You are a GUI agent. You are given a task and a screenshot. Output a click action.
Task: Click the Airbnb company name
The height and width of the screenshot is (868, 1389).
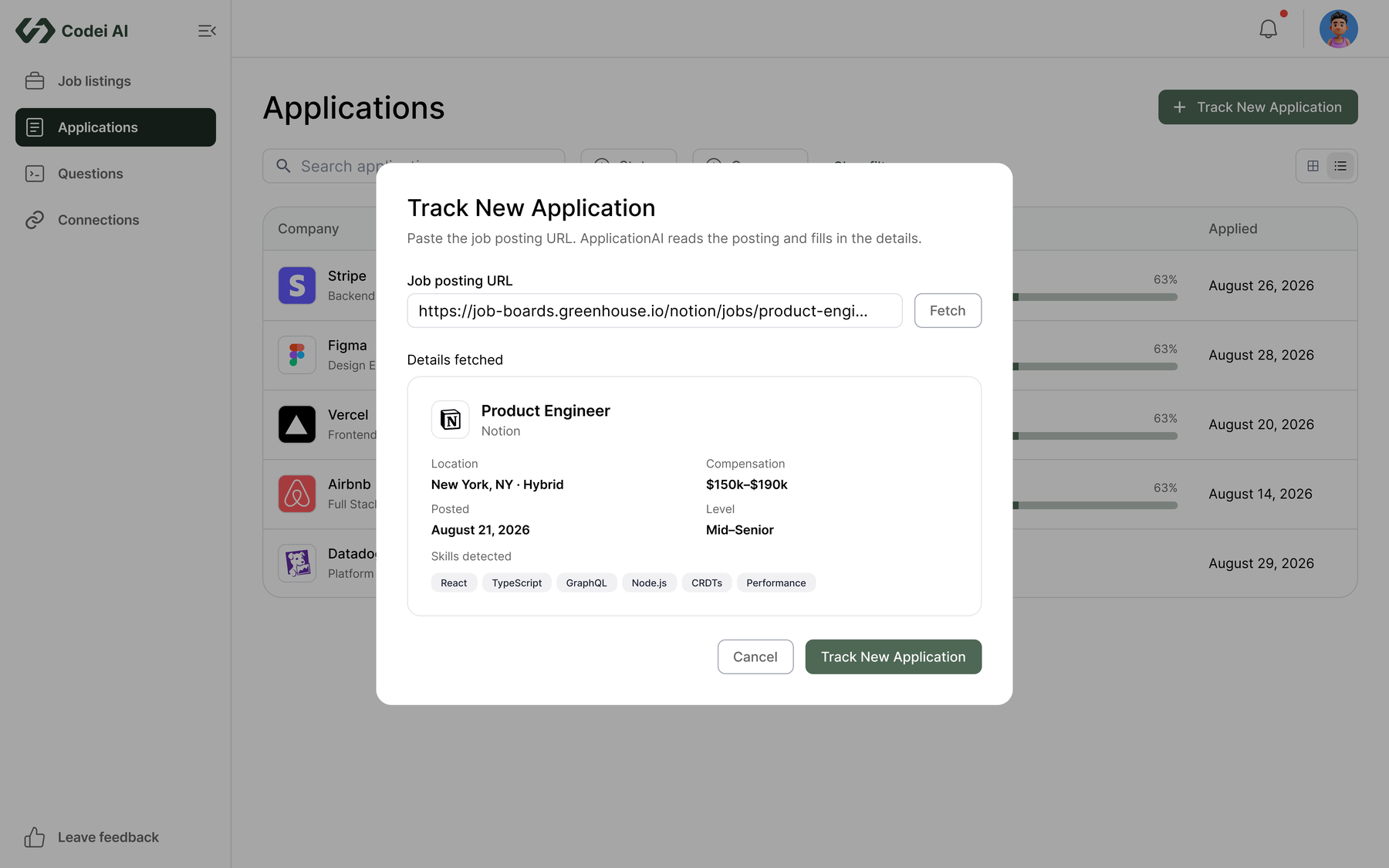(x=350, y=484)
